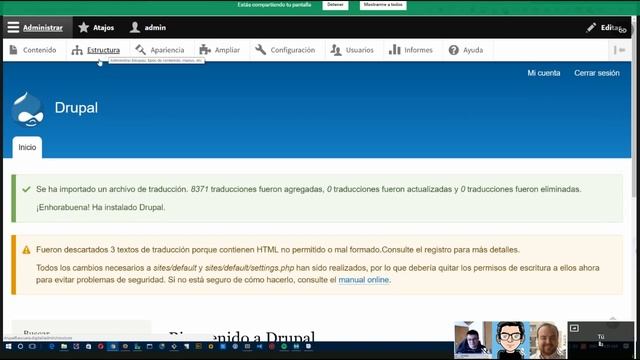Screen dimensions: 640x360
Task: Click the Detener screen sharing button
Action: [x=335, y=5]
